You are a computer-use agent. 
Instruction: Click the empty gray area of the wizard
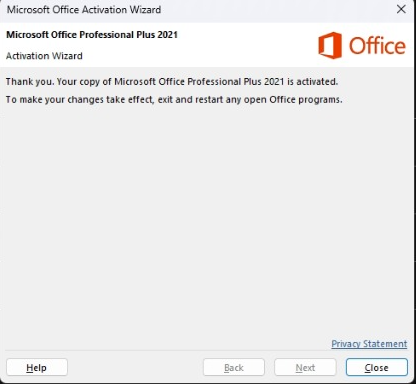tap(208, 217)
